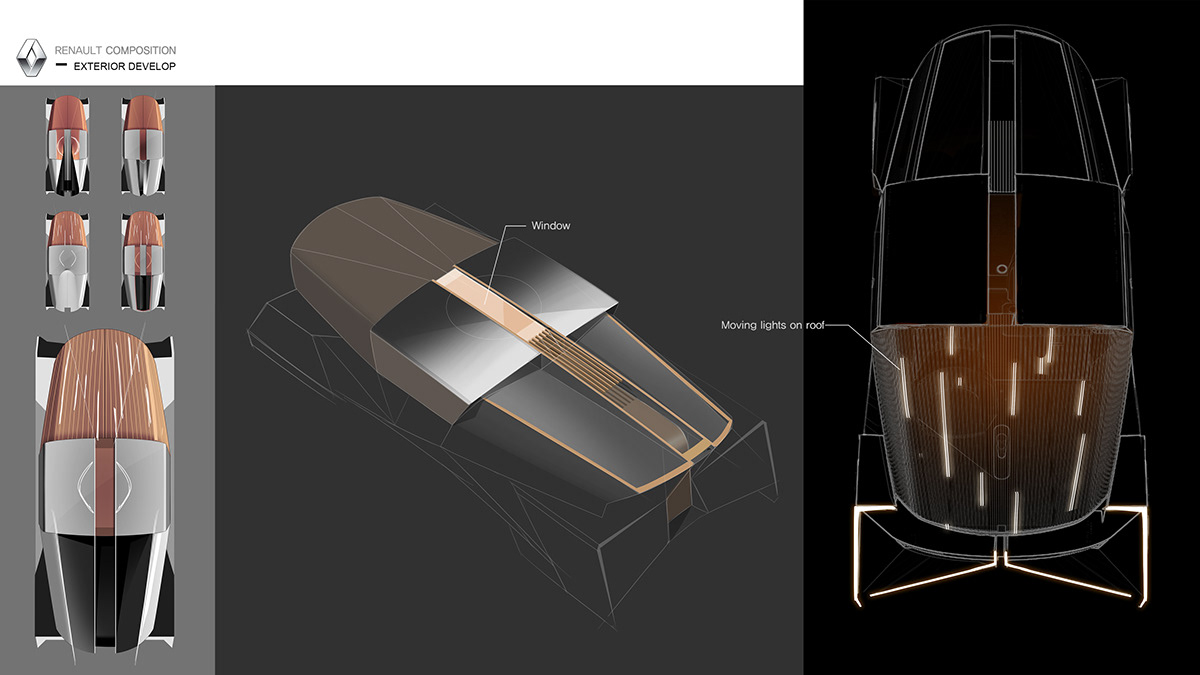The height and width of the screenshot is (675, 1200).
Task: Select the second-row left car thumbnail
Action: [x=68, y=258]
